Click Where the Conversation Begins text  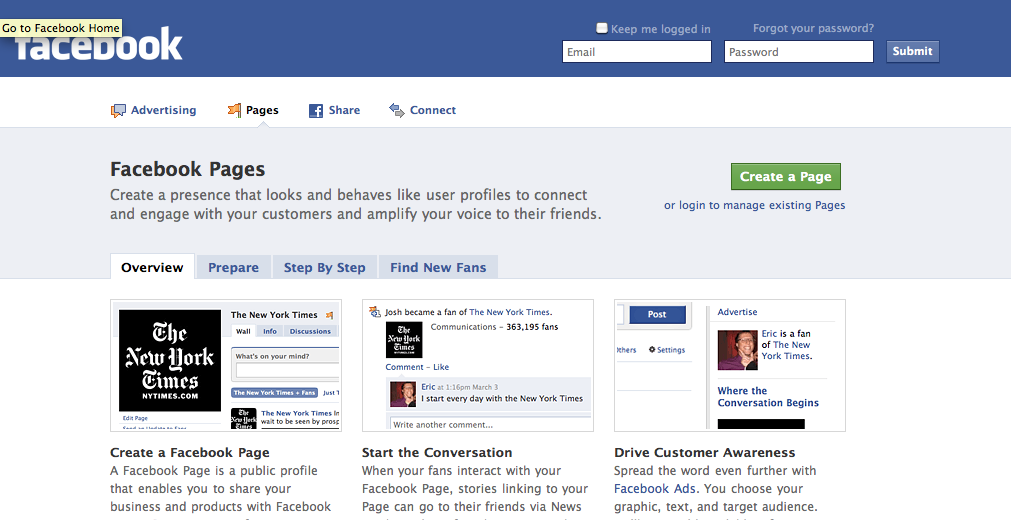coord(768,397)
